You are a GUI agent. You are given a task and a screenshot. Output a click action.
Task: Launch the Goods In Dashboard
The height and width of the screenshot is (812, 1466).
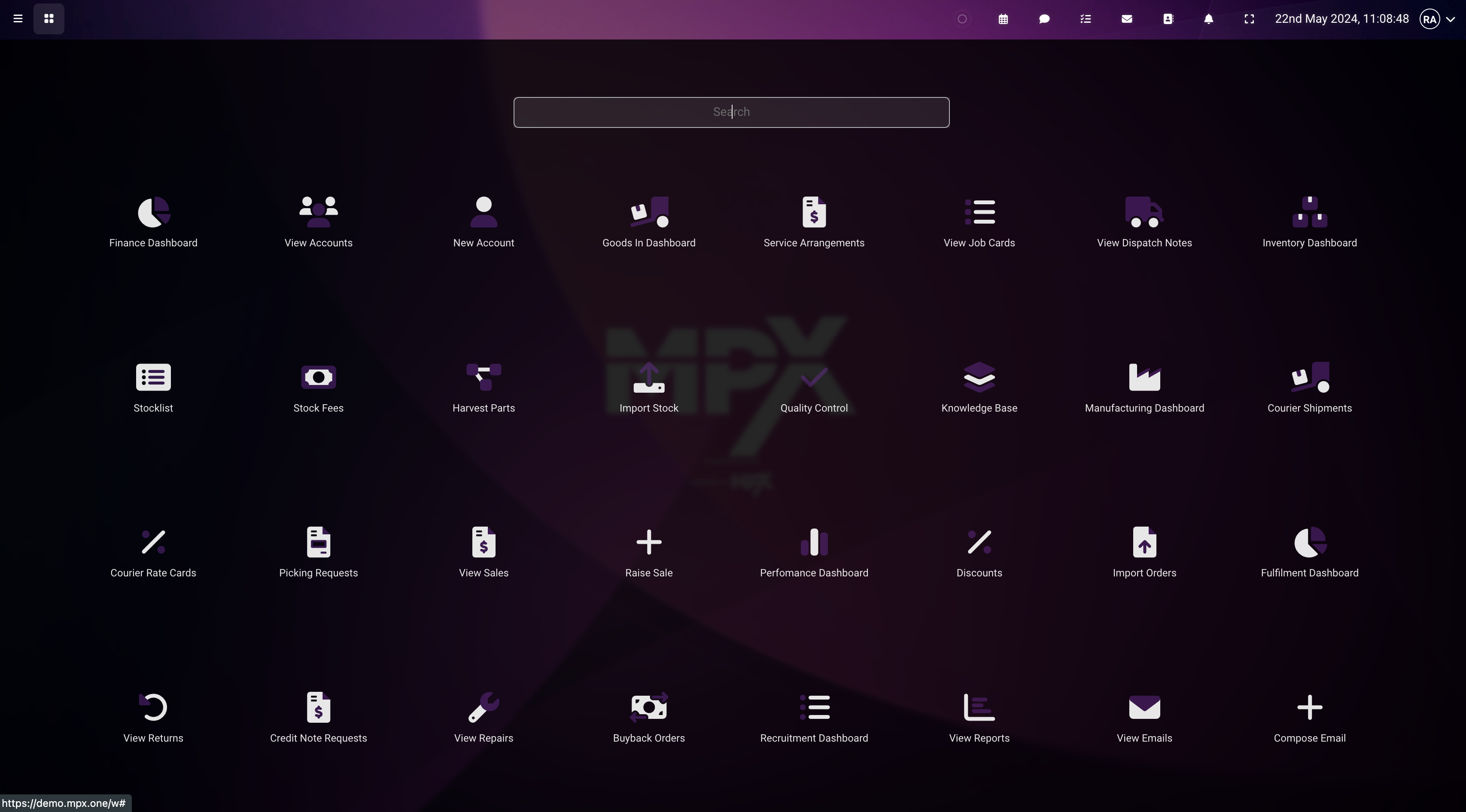click(648, 222)
